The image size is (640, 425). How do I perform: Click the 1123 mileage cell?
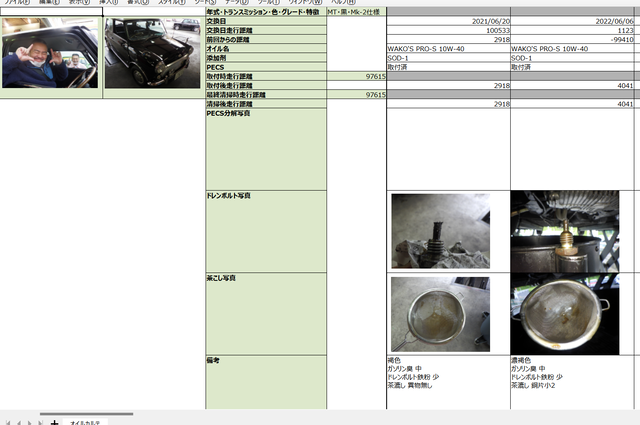[572, 30]
